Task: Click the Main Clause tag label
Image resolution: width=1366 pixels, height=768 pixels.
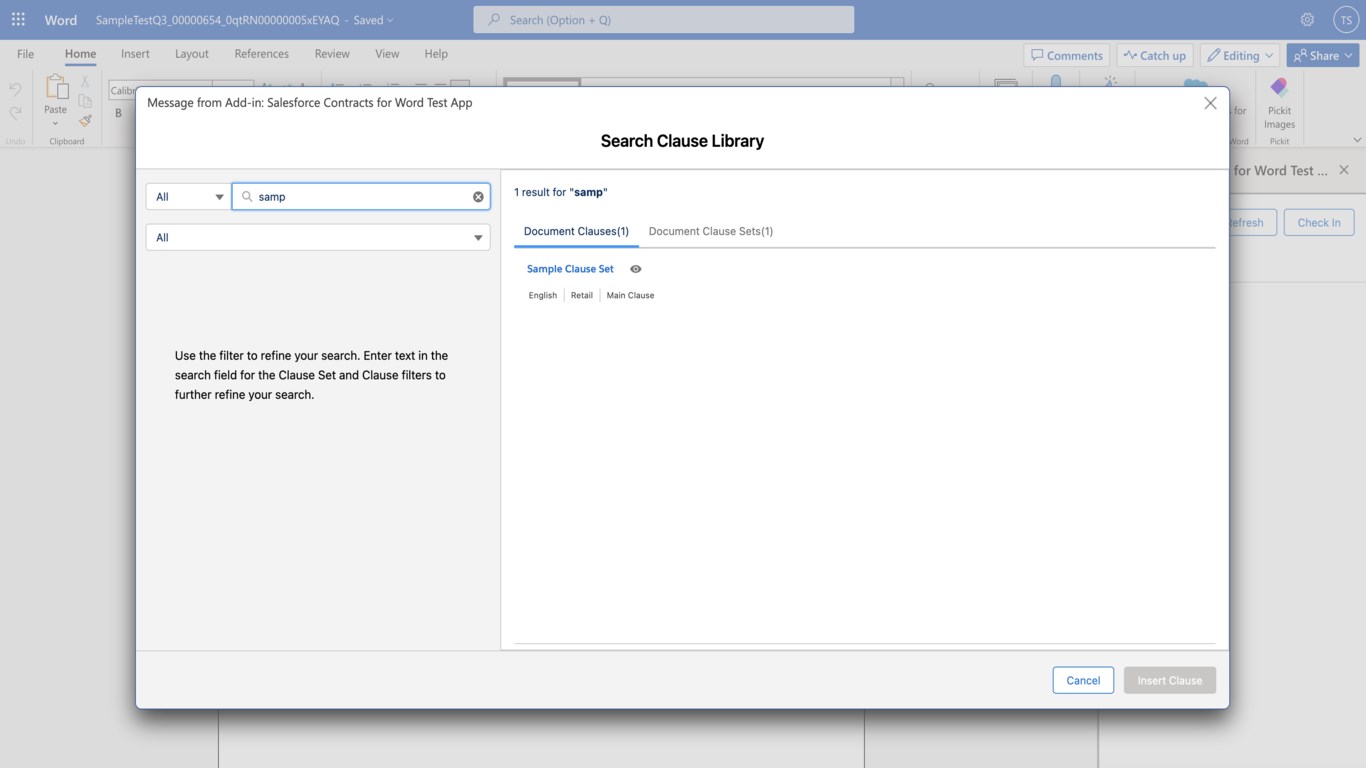Action: tap(630, 296)
